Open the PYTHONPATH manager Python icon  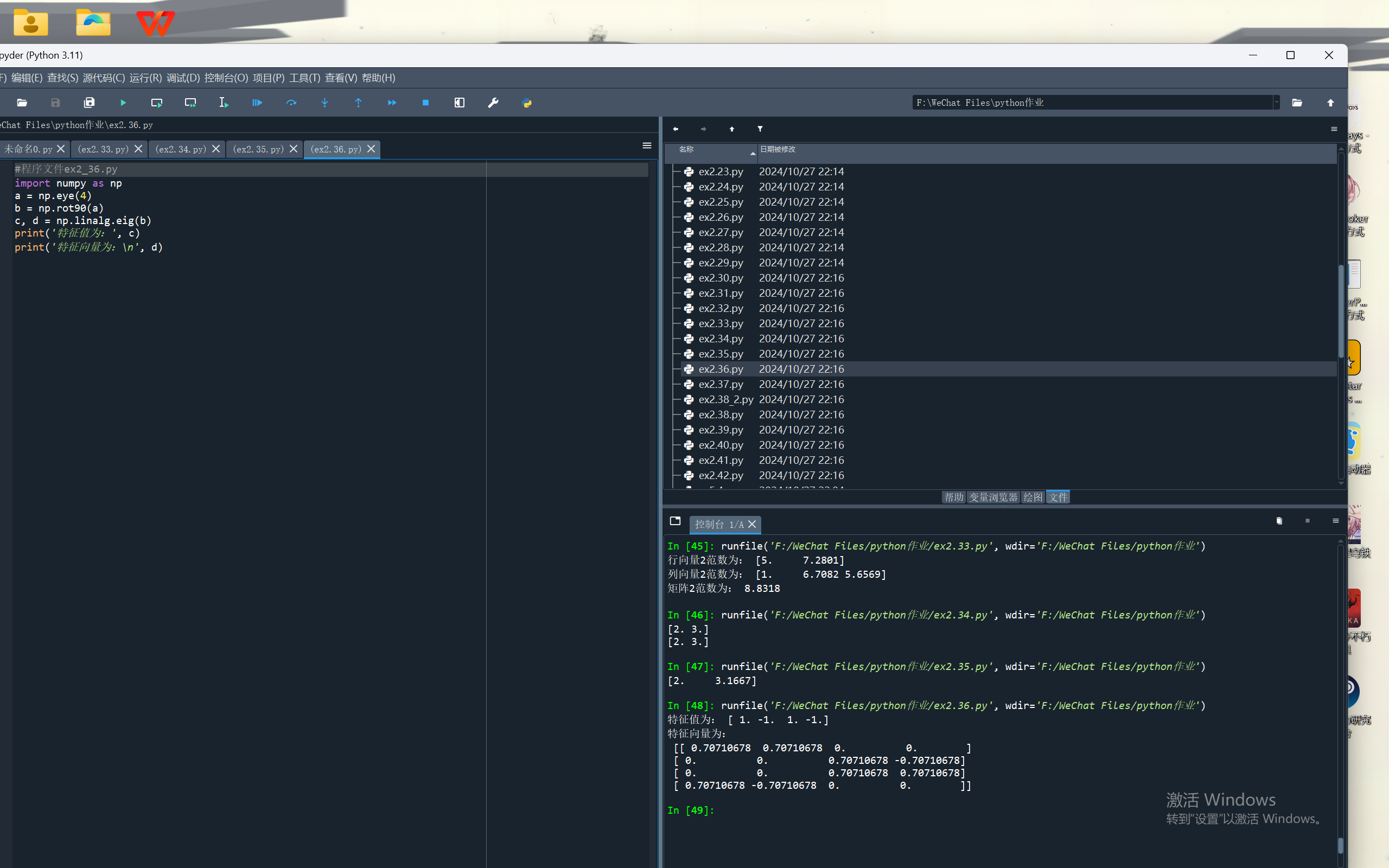527,103
